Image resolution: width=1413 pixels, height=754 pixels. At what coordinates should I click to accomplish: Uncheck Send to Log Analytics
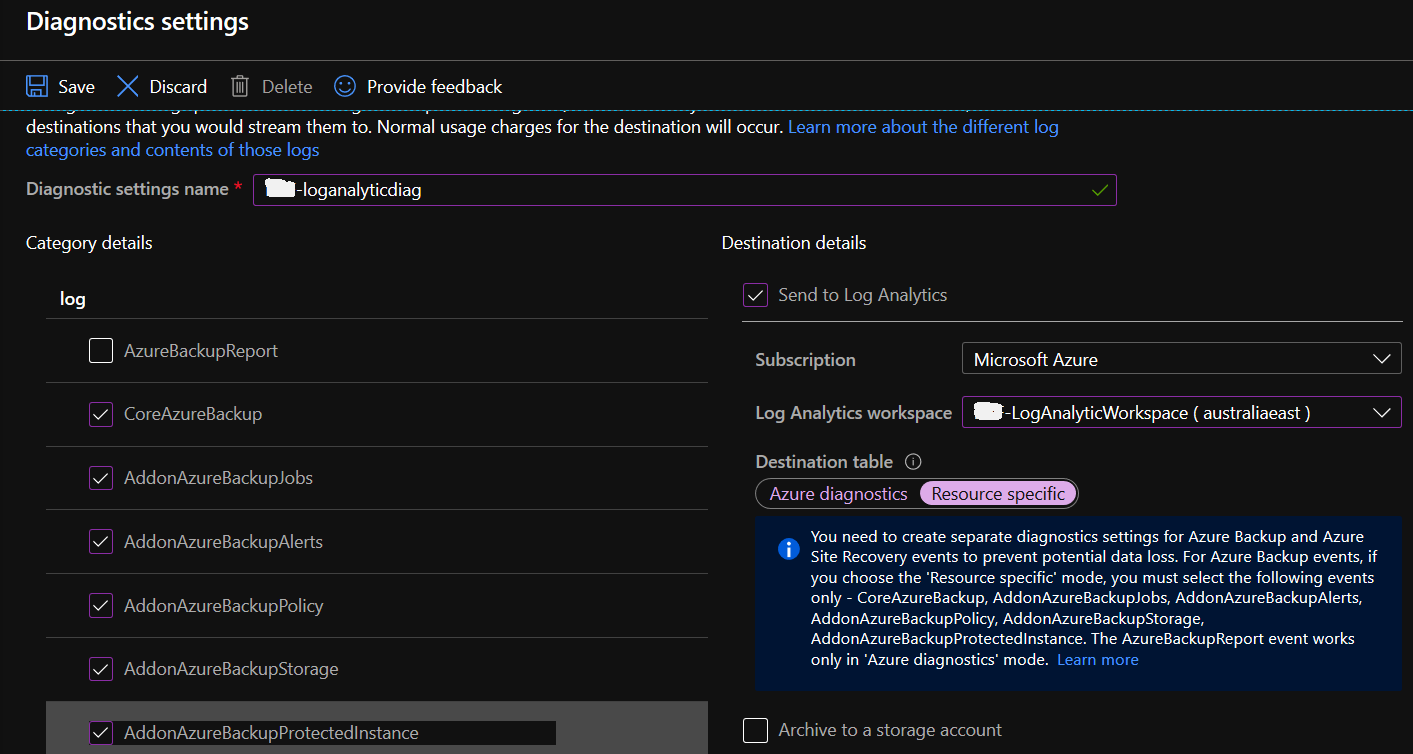click(x=755, y=294)
